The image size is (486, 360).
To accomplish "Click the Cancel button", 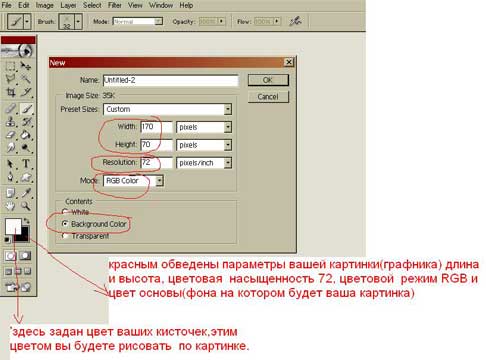I will tap(268, 97).
